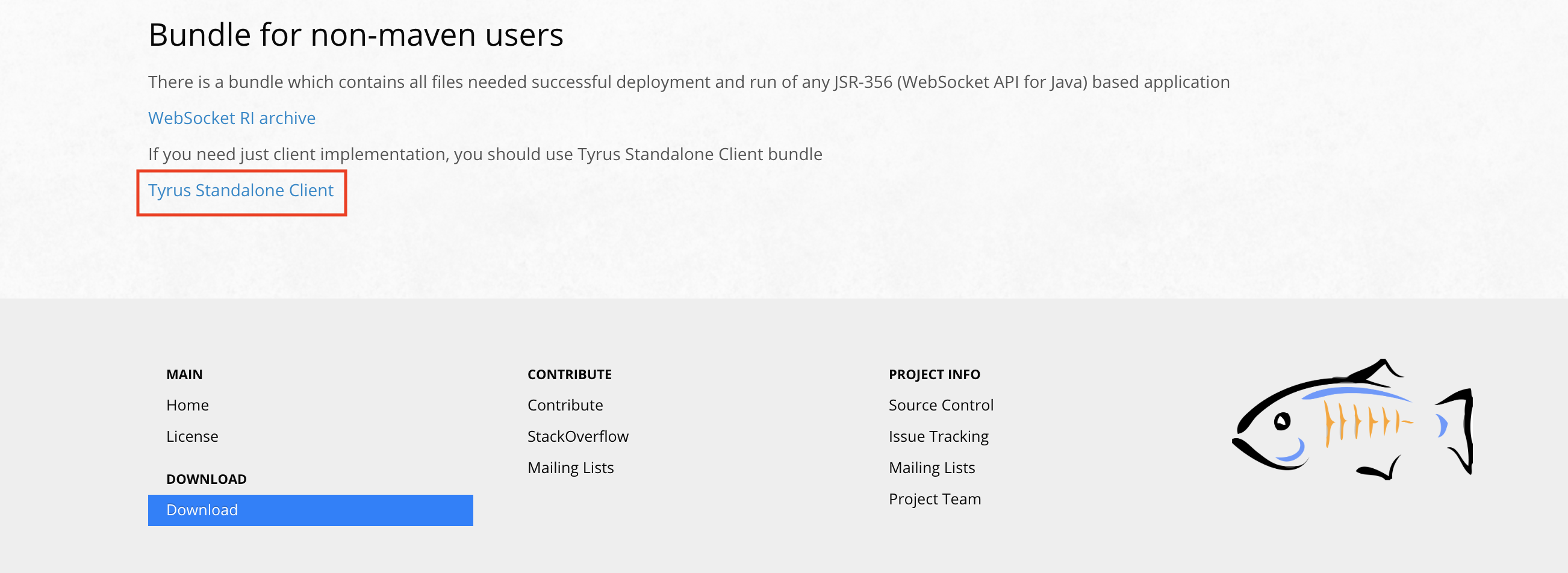
Task: Open the Tyrus Standalone Client link
Action: pyautogui.click(x=240, y=190)
